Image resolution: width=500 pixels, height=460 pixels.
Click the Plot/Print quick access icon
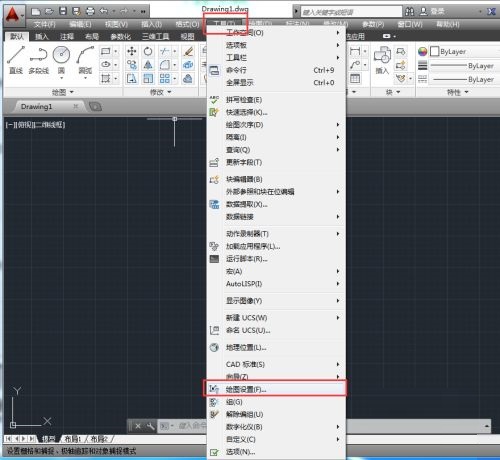90,12
